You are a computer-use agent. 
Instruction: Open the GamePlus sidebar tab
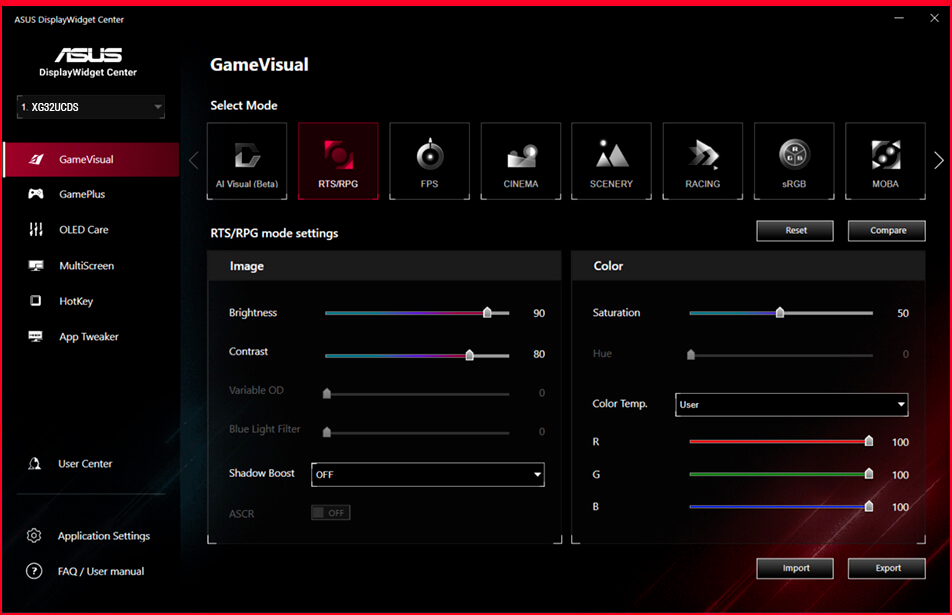click(81, 194)
